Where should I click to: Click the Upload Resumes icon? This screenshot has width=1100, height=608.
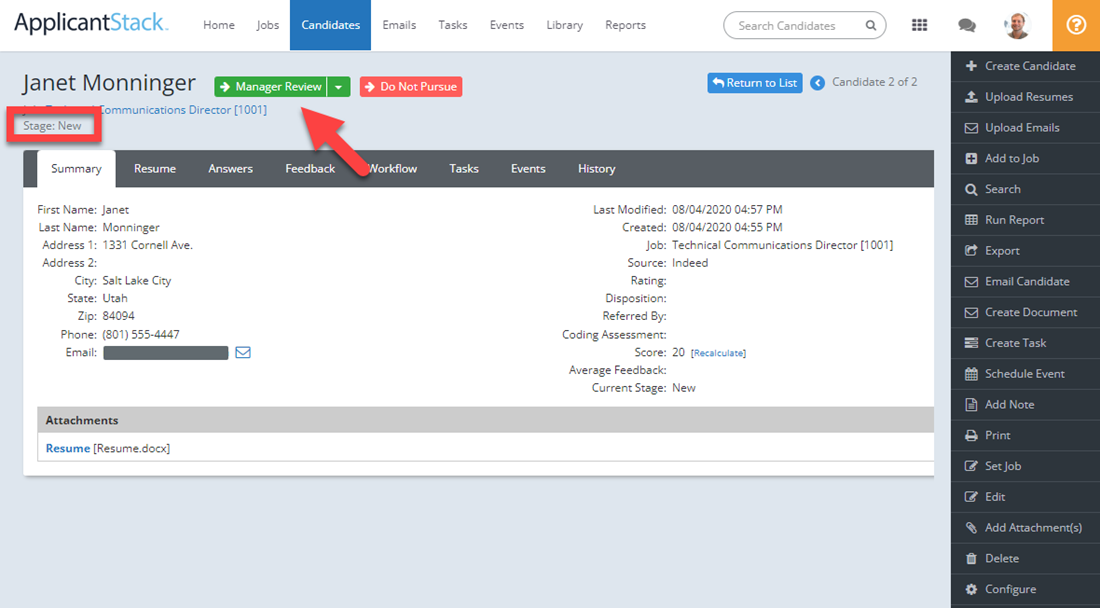click(971, 97)
